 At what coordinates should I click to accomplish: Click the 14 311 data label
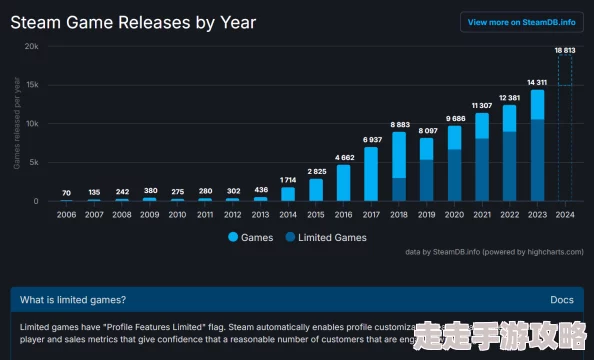point(537,83)
